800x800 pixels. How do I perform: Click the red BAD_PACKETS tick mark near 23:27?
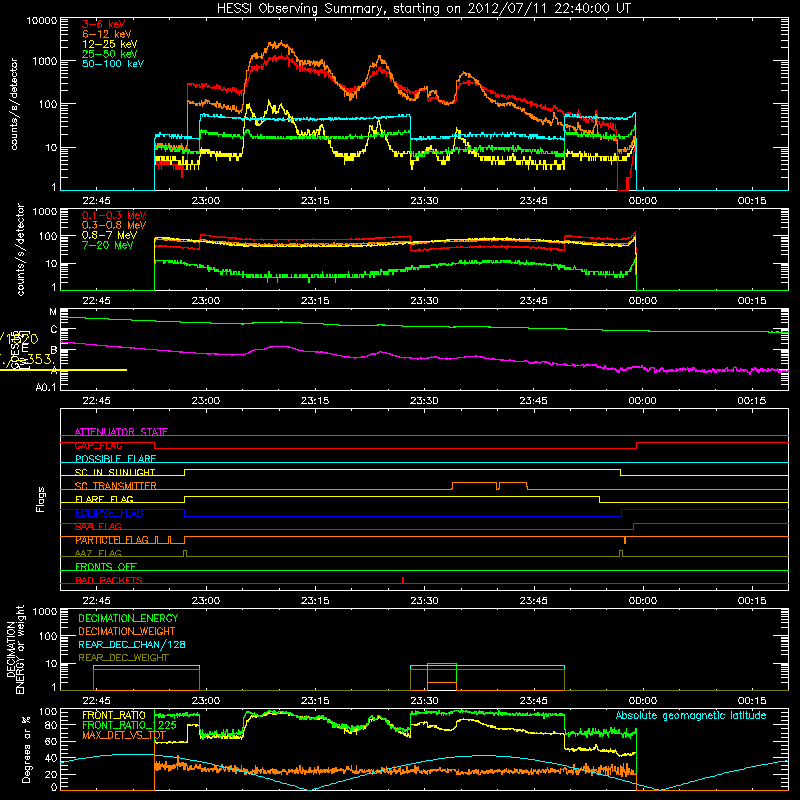(x=403, y=580)
